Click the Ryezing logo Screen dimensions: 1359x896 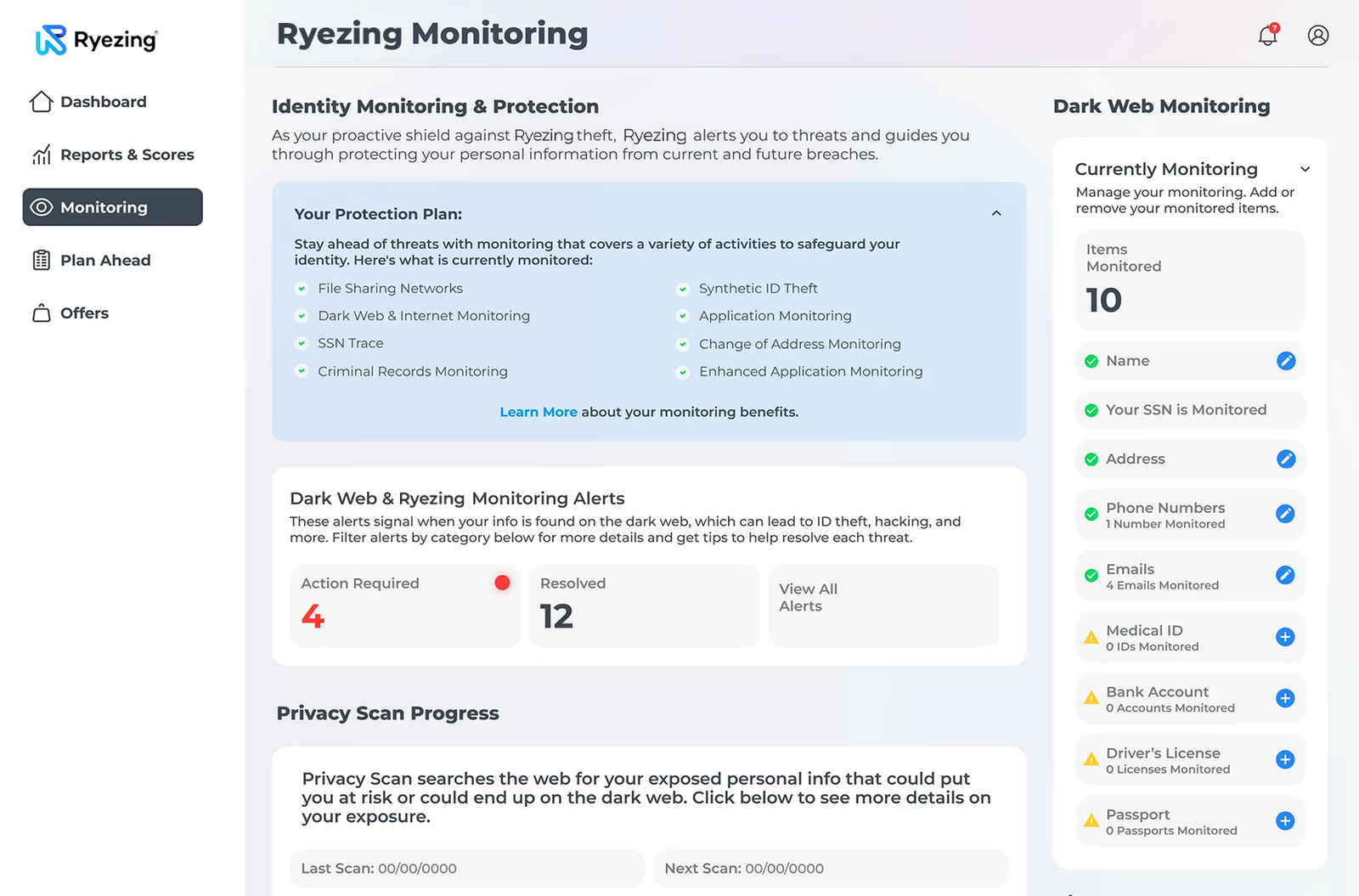97,40
